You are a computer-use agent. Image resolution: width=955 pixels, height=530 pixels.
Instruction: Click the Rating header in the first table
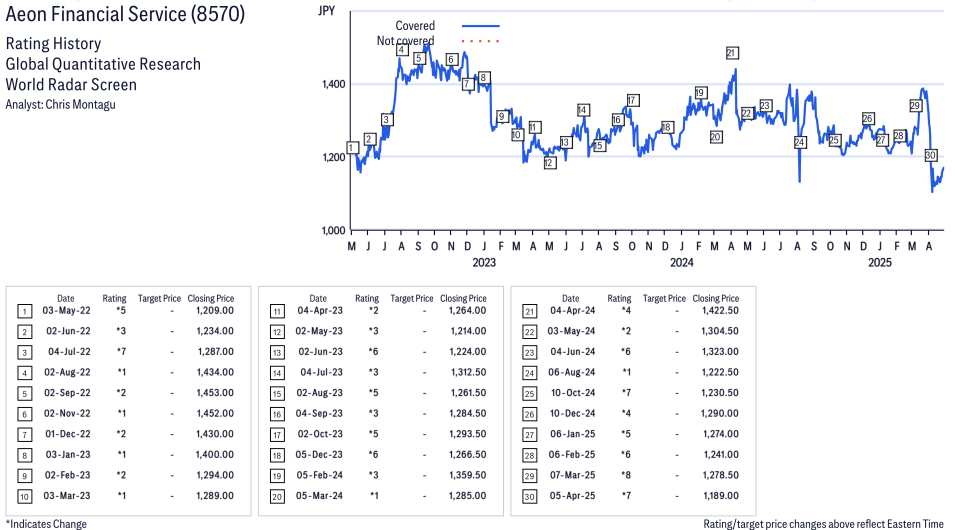115,299
